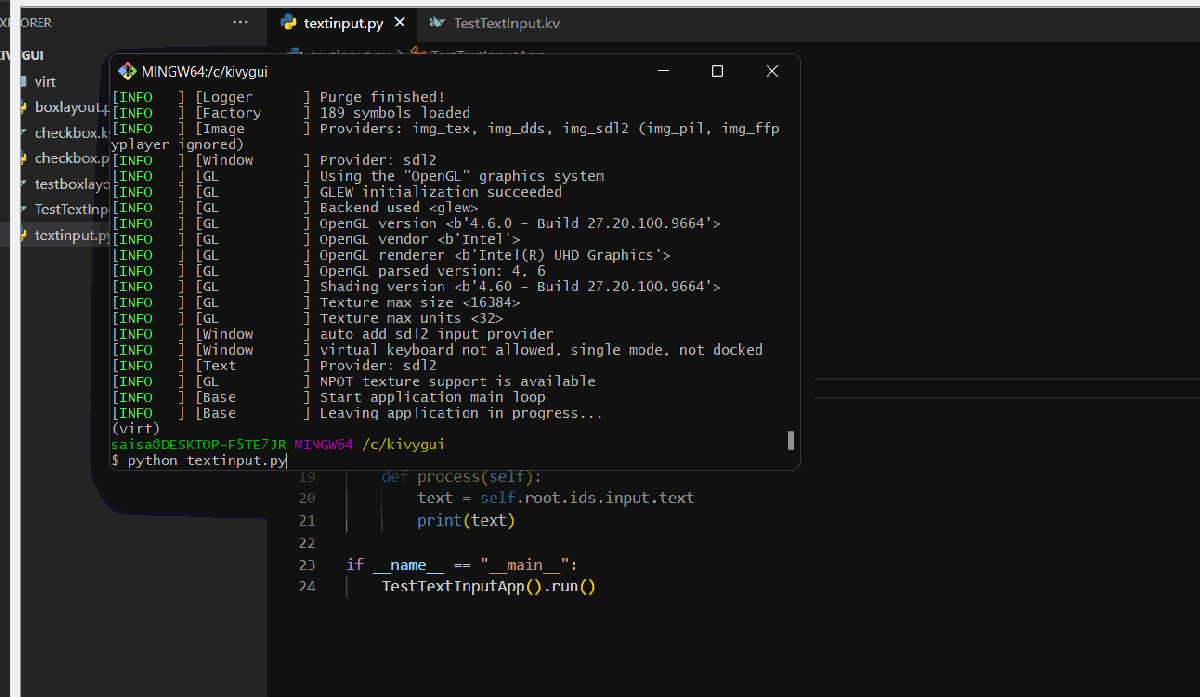Click 'Leaving application in progress...' line

[461, 413]
